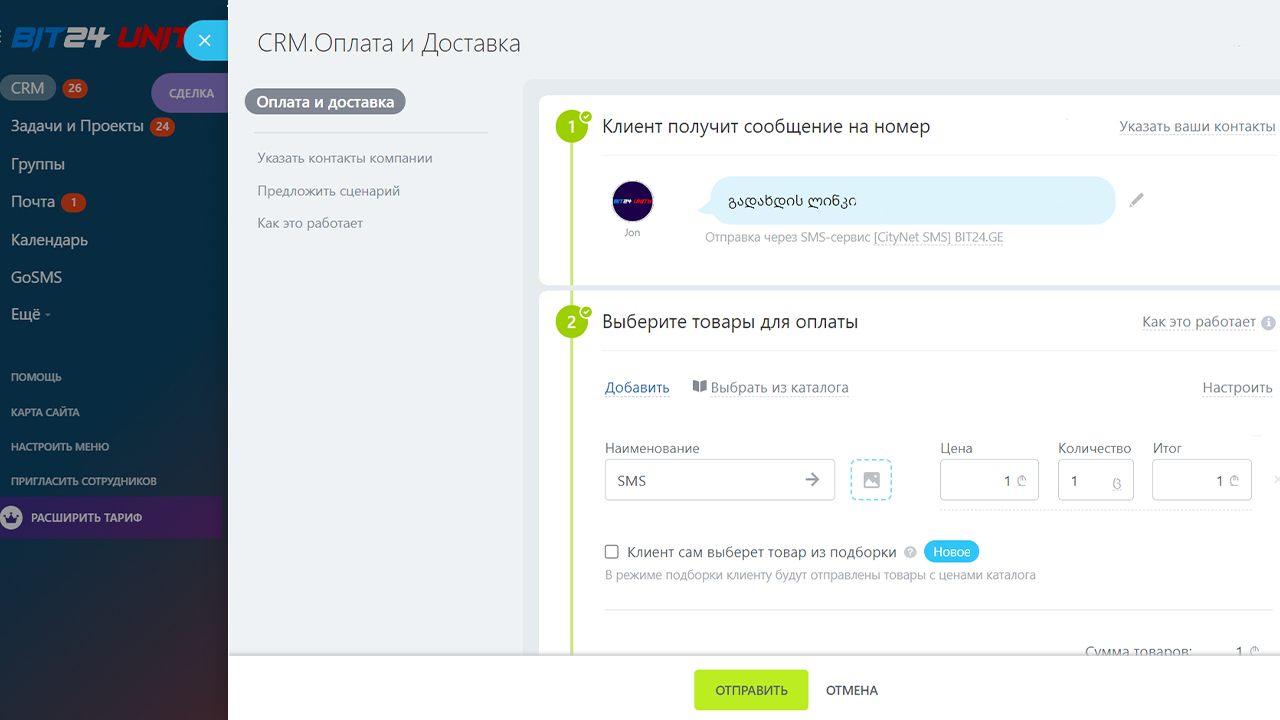Viewport: 1280px width, 720px height.
Task: Click the green step 1 marker
Action: pyautogui.click(x=572, y=127)
